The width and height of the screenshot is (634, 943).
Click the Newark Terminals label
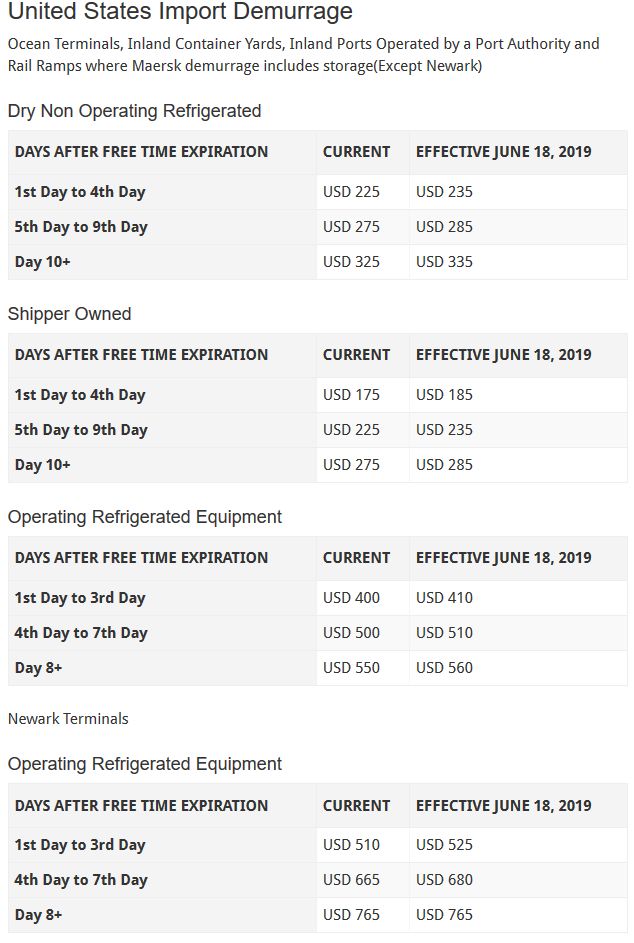68,719
